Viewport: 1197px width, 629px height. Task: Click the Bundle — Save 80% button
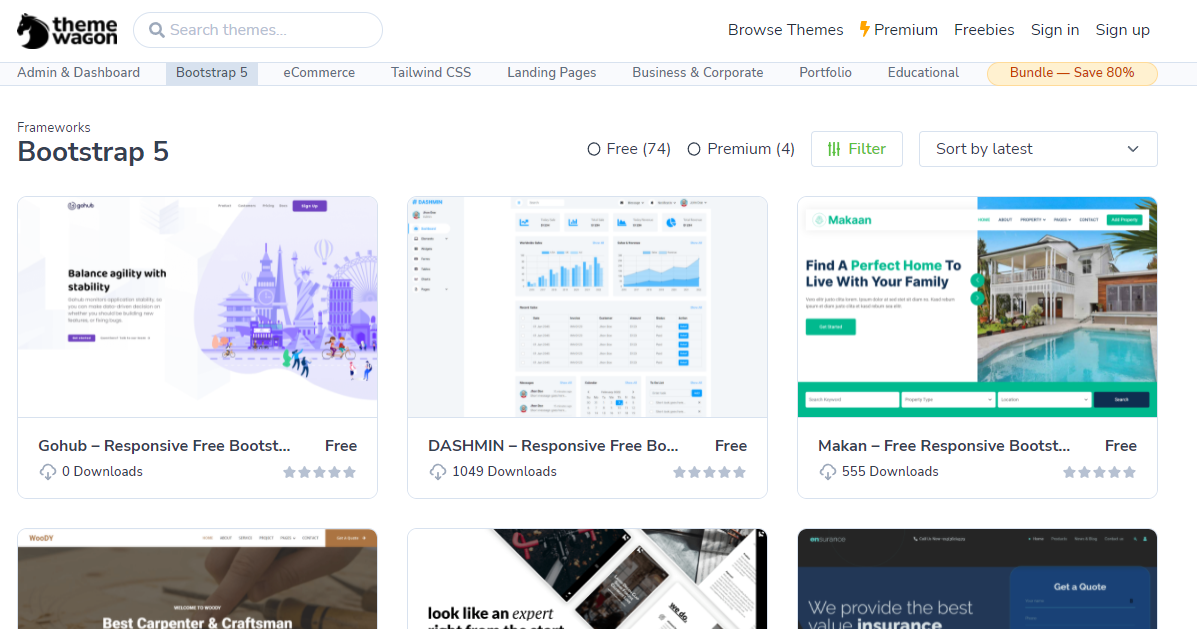pyautogui.click(x=1072, y=73)
